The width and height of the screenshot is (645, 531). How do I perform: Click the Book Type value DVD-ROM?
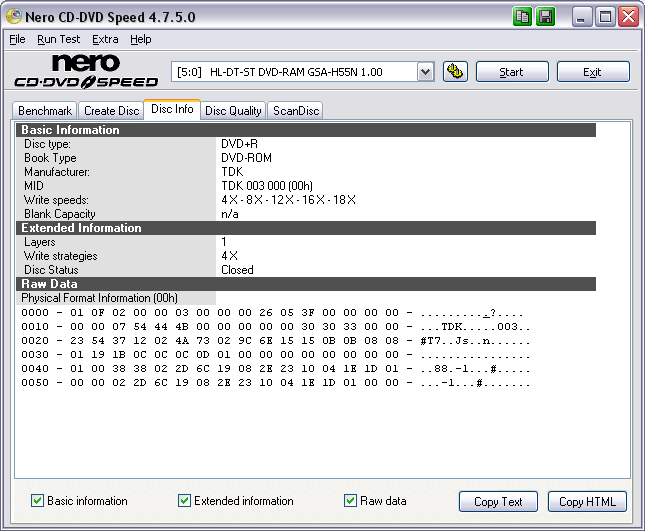pos(246,158)
